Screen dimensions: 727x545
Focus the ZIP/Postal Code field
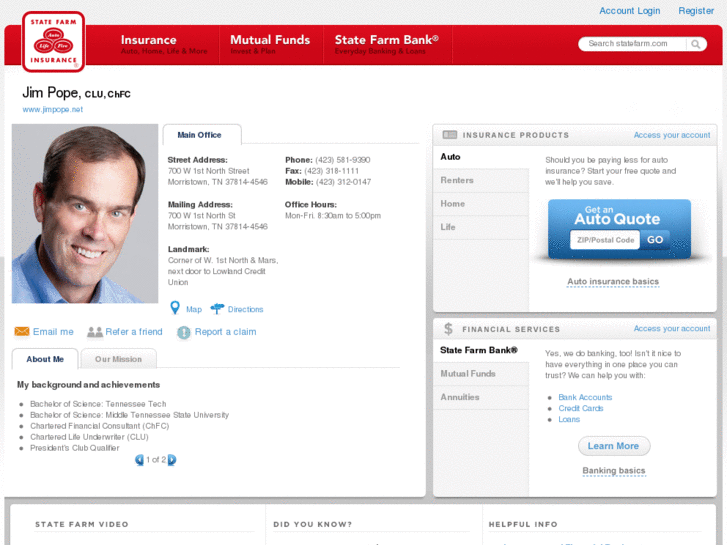[x=605, y=240]
